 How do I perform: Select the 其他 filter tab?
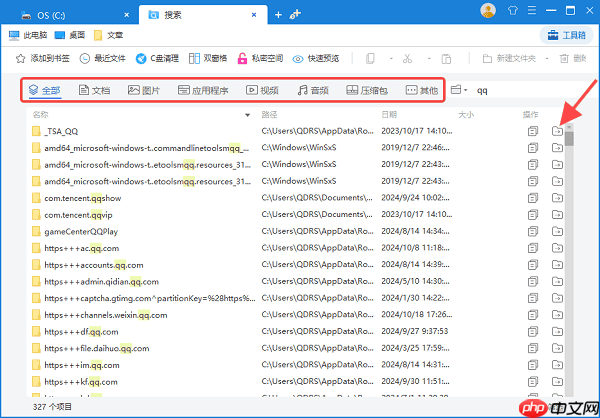coord(422,90)
